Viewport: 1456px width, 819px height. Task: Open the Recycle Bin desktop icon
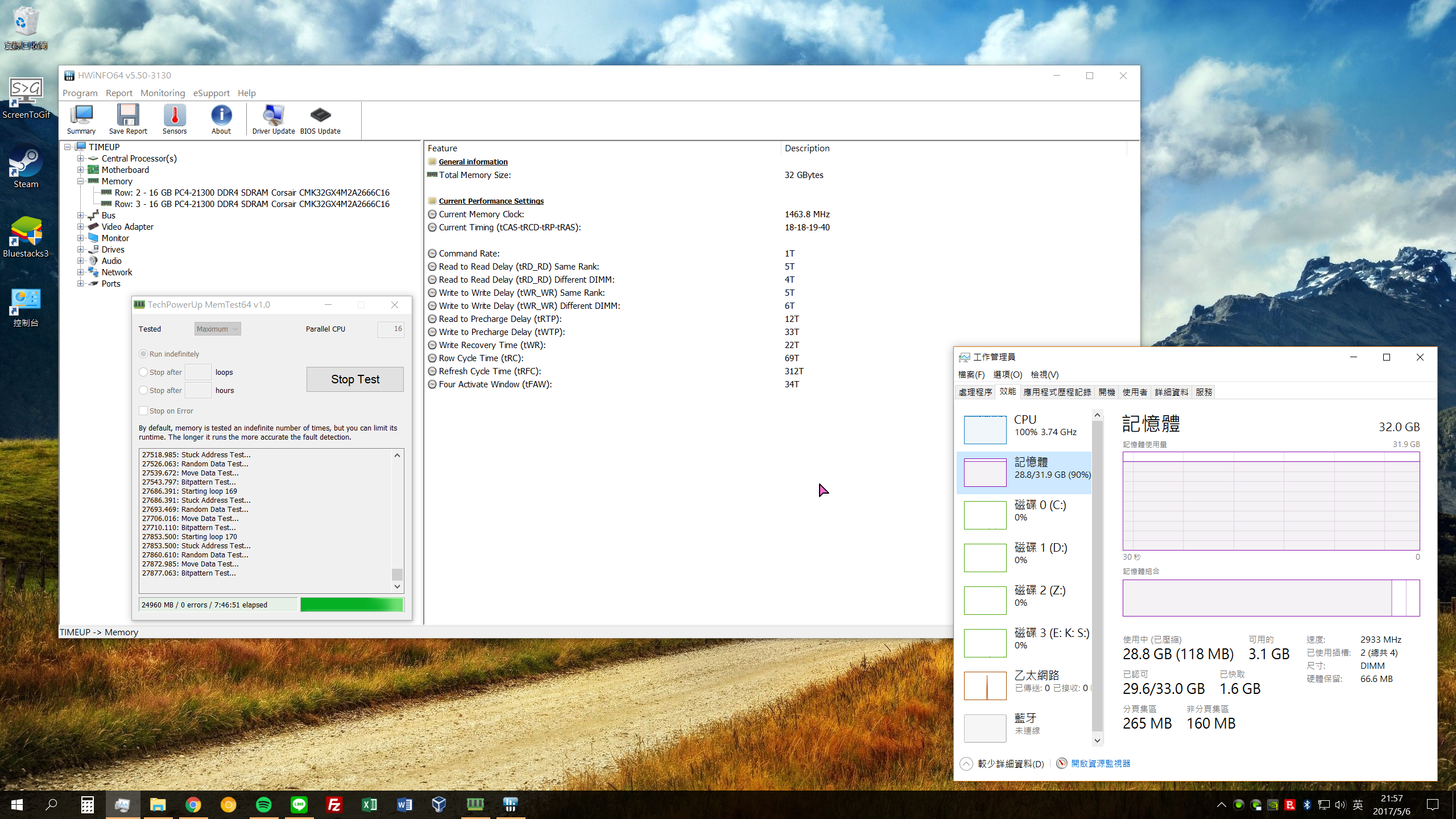26,27
